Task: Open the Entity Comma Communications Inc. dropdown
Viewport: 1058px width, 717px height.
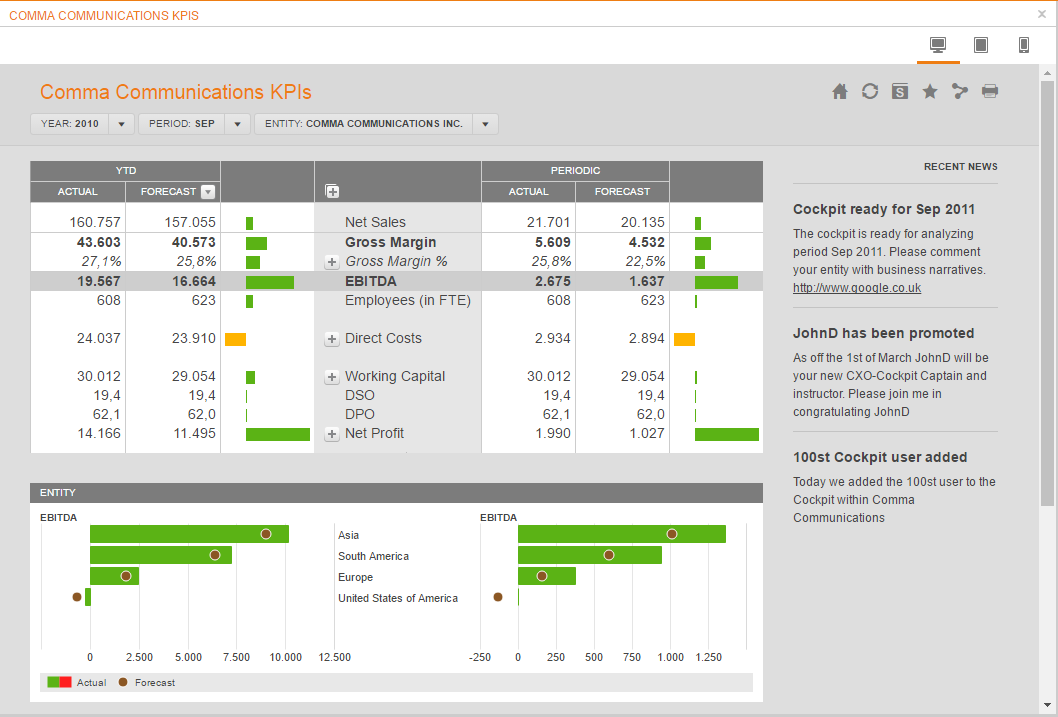Action: (x=485, y=124)
